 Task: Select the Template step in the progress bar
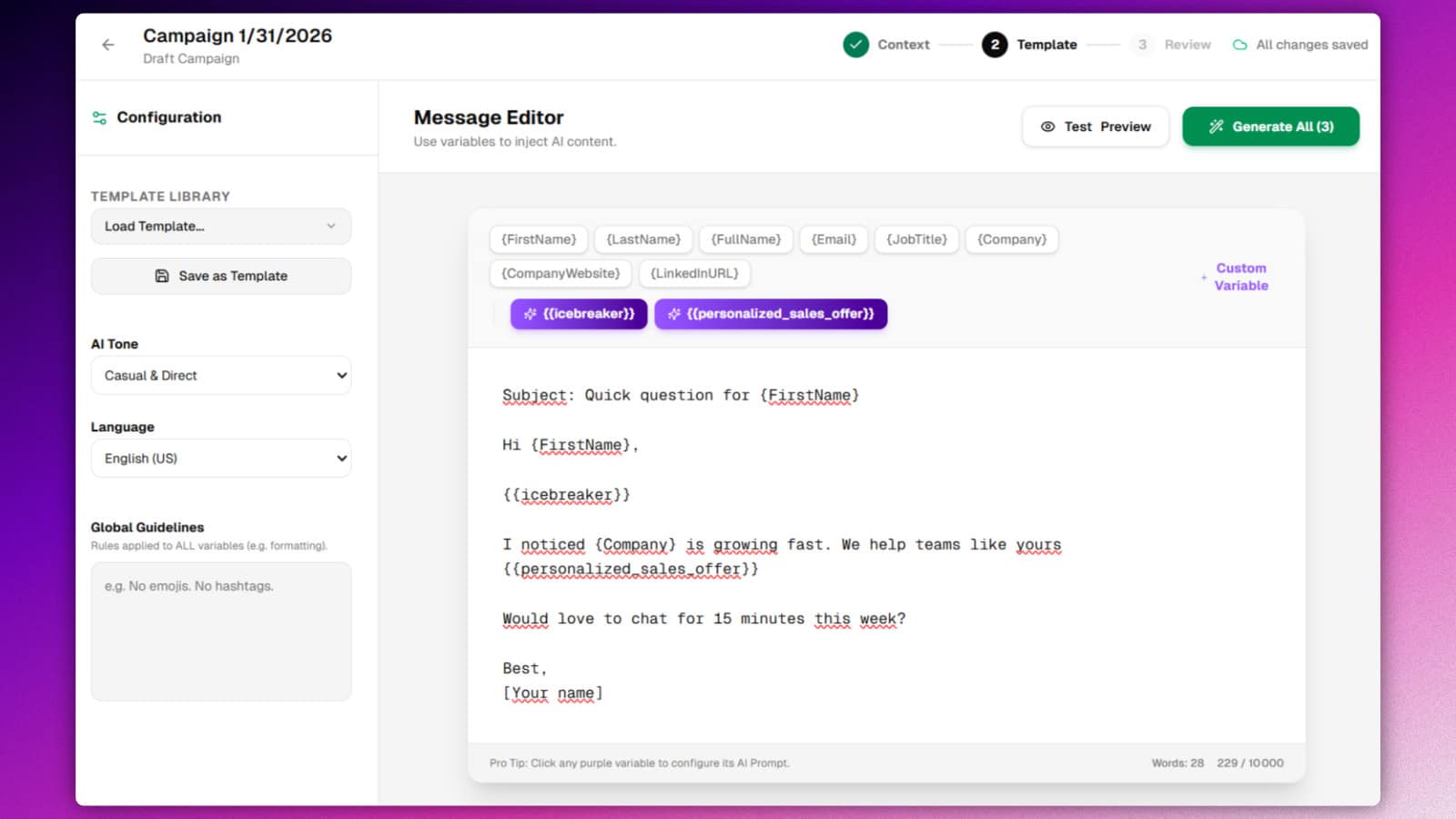pos(996,45)
